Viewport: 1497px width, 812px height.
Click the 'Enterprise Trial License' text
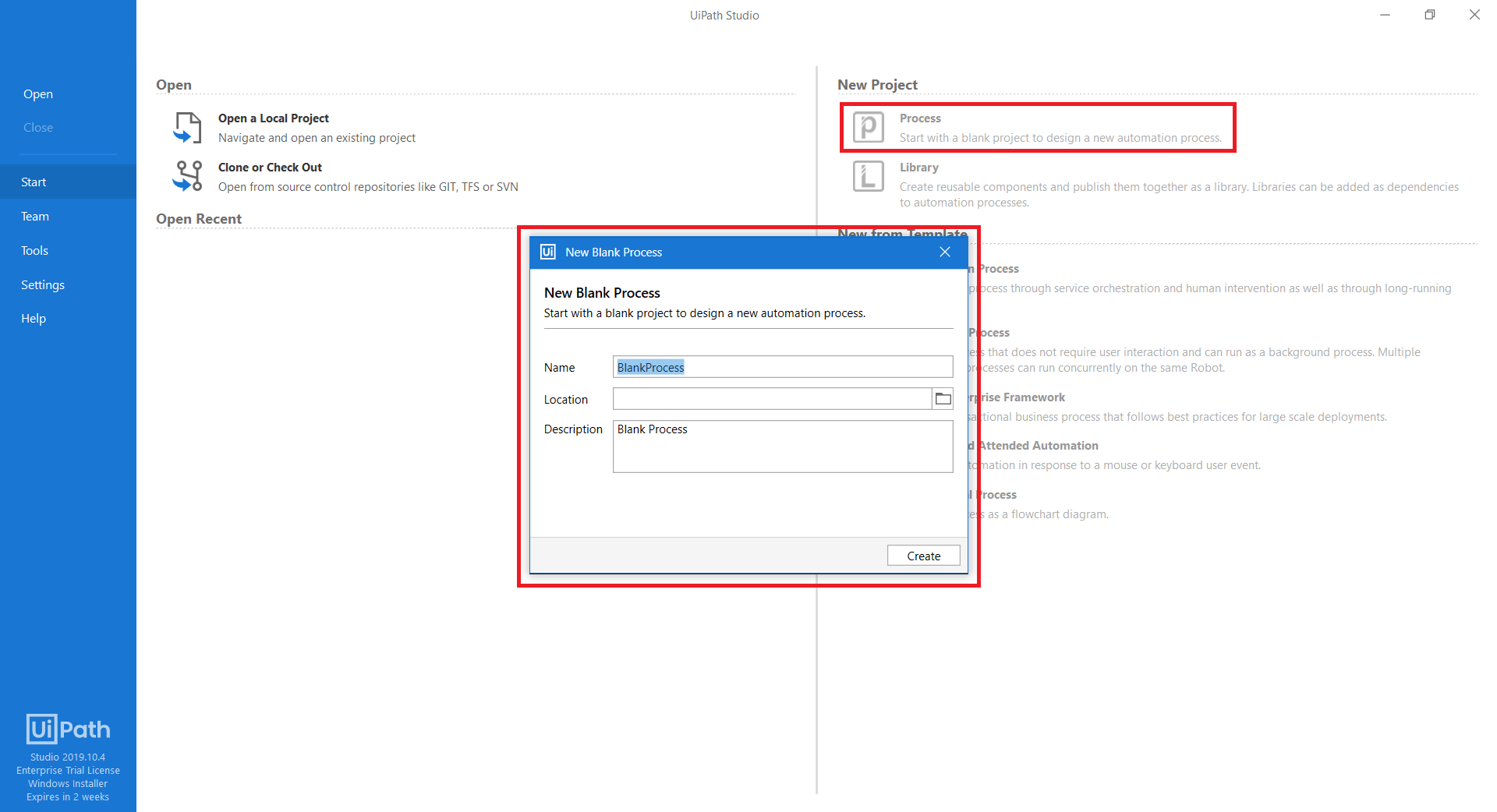[x=68, y=771]
